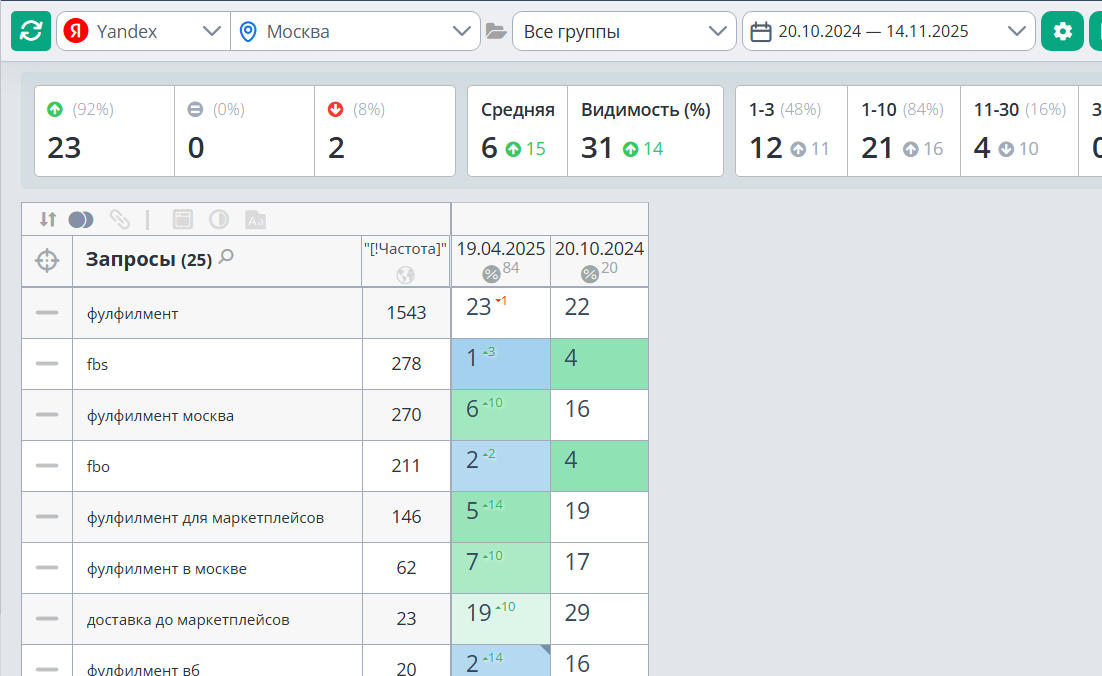Select the query фулфилмент для маркетплейсов

click(x=205, y=518)
